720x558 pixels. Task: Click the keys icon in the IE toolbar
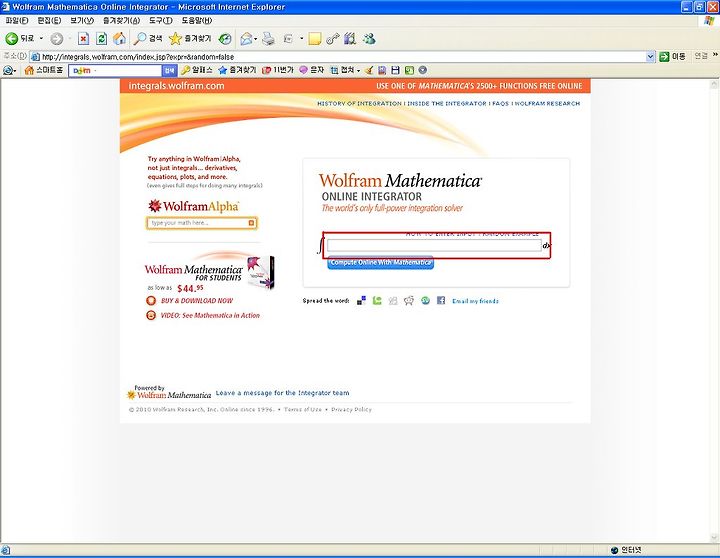point(332,39)
